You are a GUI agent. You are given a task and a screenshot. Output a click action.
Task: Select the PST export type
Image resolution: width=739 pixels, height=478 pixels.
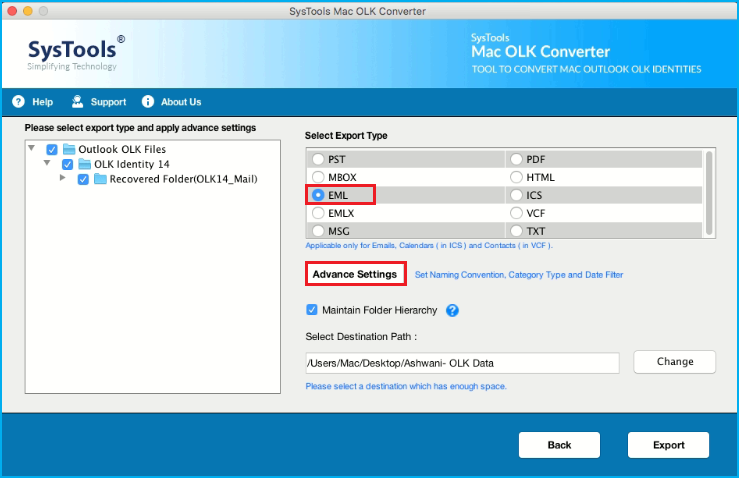pos(318,159)
